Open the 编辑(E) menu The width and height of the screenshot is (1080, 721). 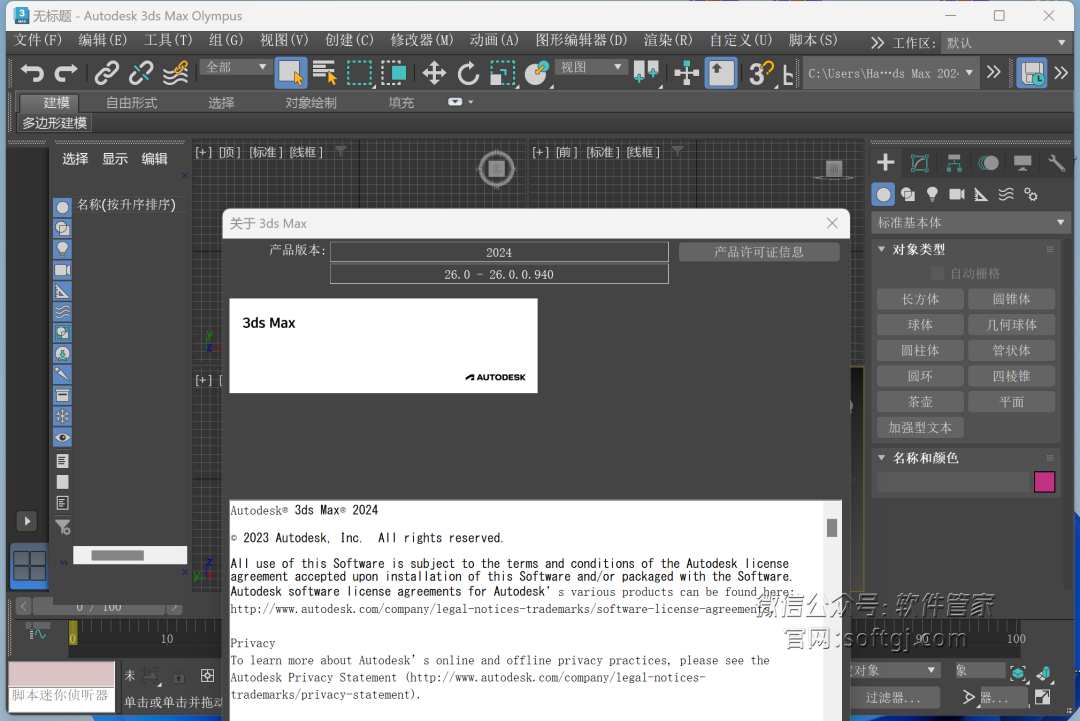tap(103, 40)
